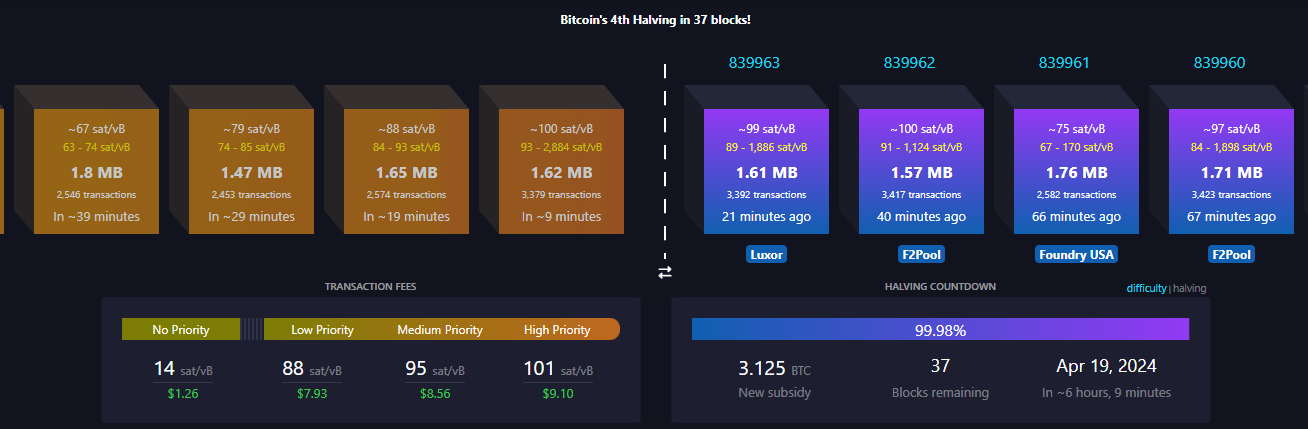1308x429 pixels.
Task: Select pending block arriving in ~39 minutes
Action: (x=97, y=172)
